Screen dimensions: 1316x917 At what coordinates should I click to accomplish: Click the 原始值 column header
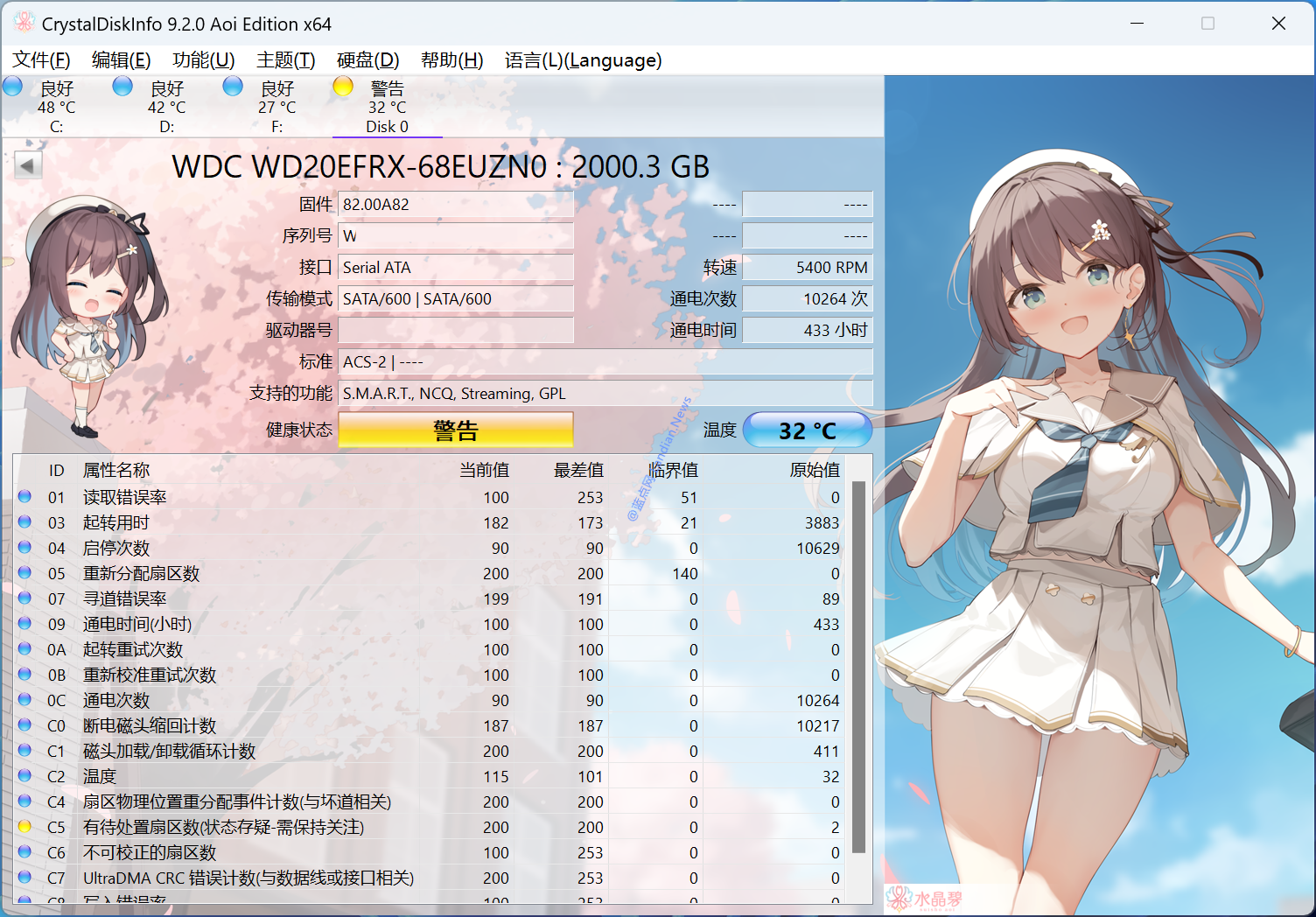[x=814, y=471]
